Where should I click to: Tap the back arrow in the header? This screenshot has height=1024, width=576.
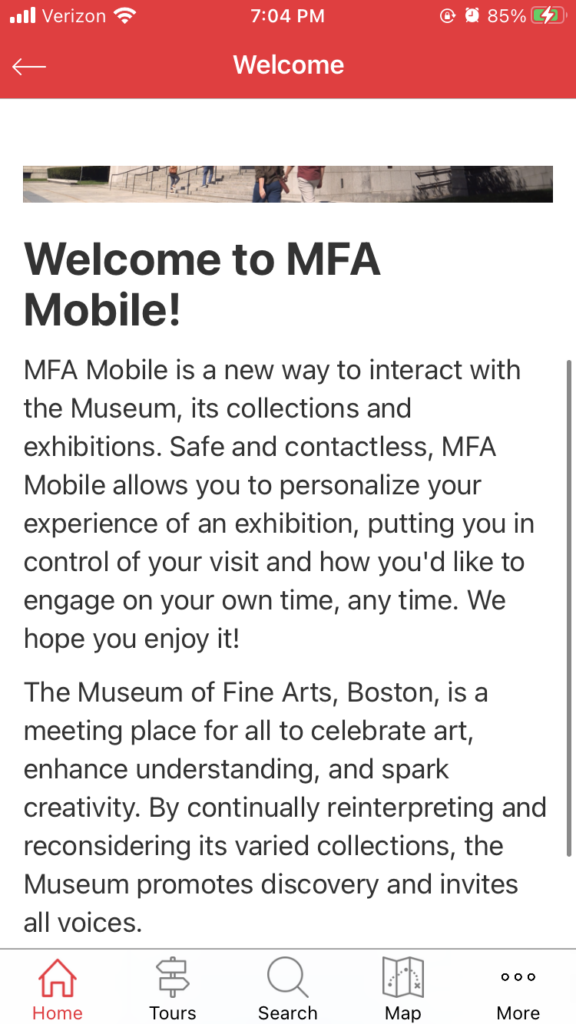[29, 66]
